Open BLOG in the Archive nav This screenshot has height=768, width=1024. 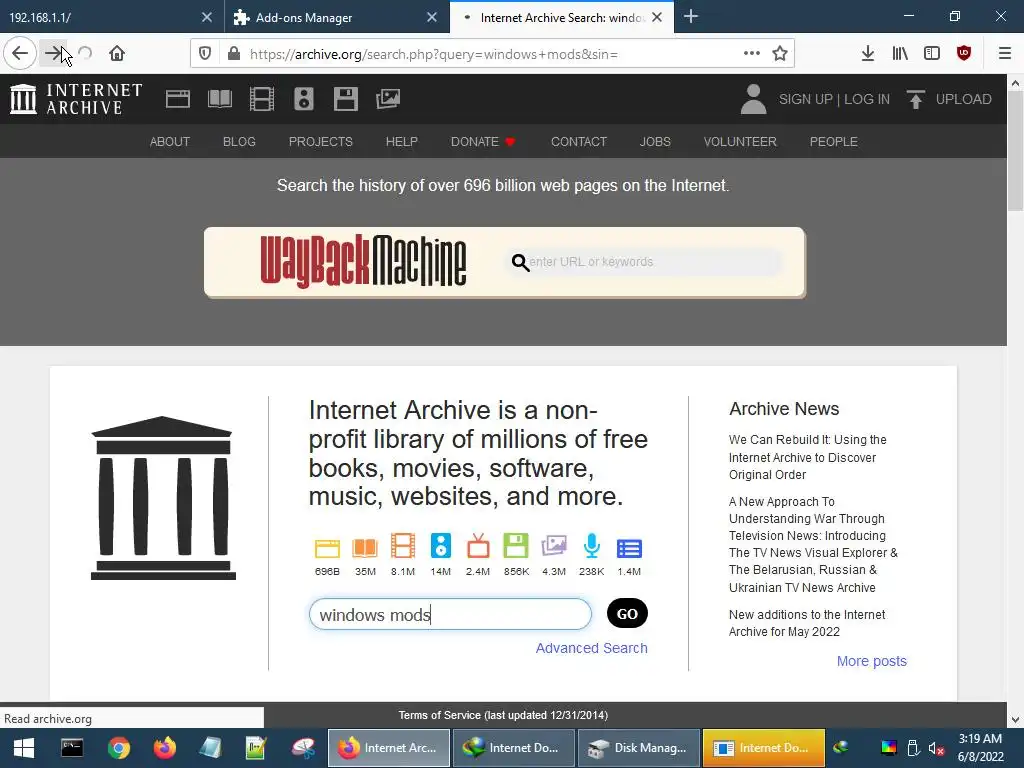[239, 142]
